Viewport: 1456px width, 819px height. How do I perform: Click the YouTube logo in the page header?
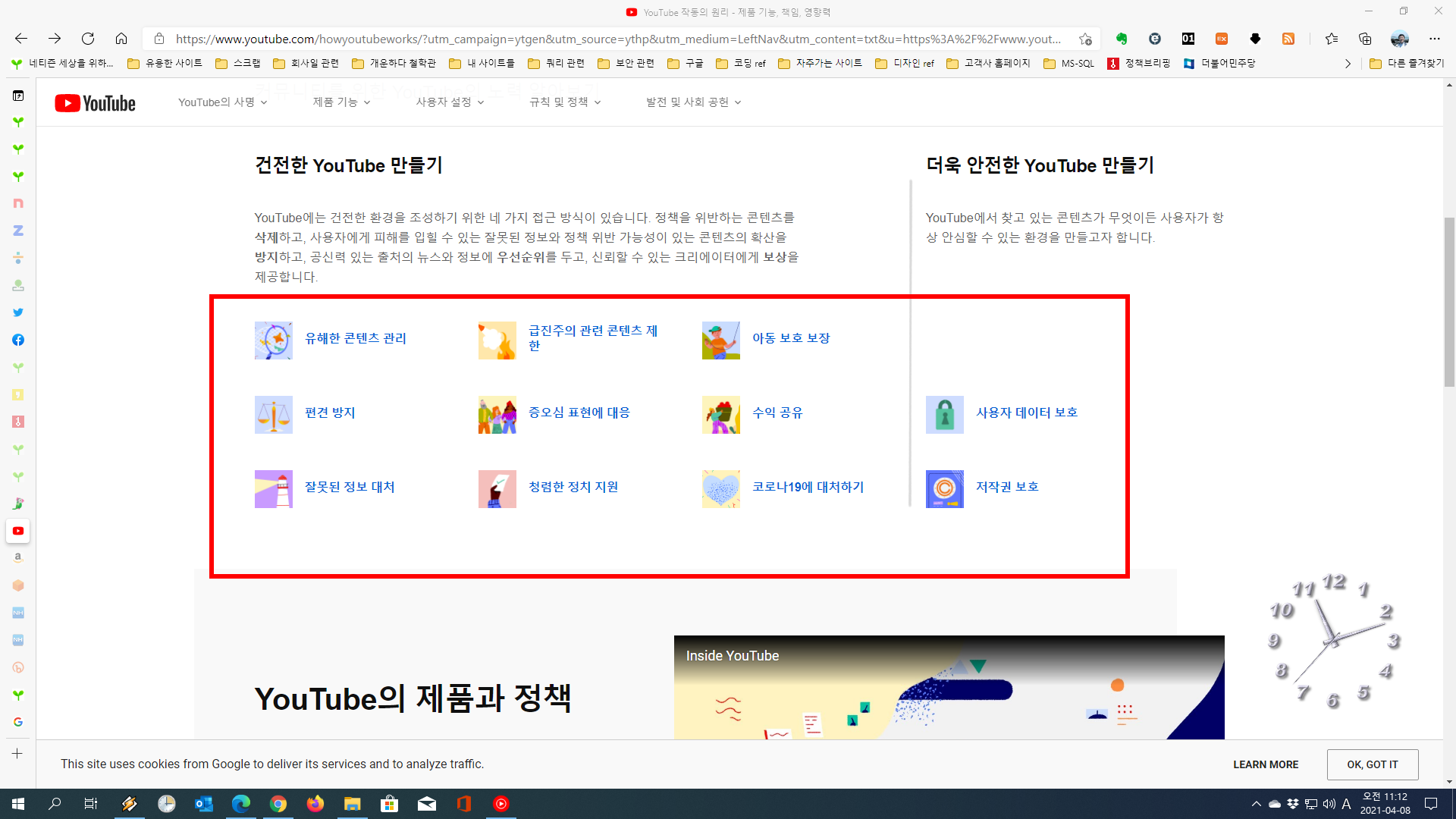click(x=95, y=103)
